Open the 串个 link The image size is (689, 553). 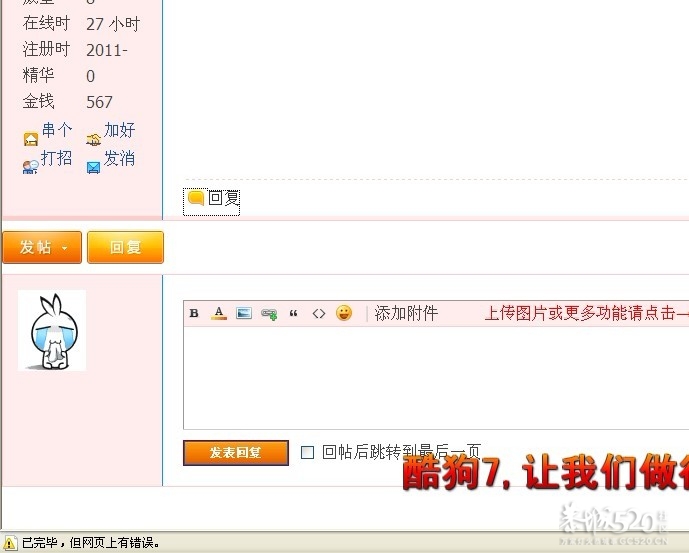coord(57,130)
